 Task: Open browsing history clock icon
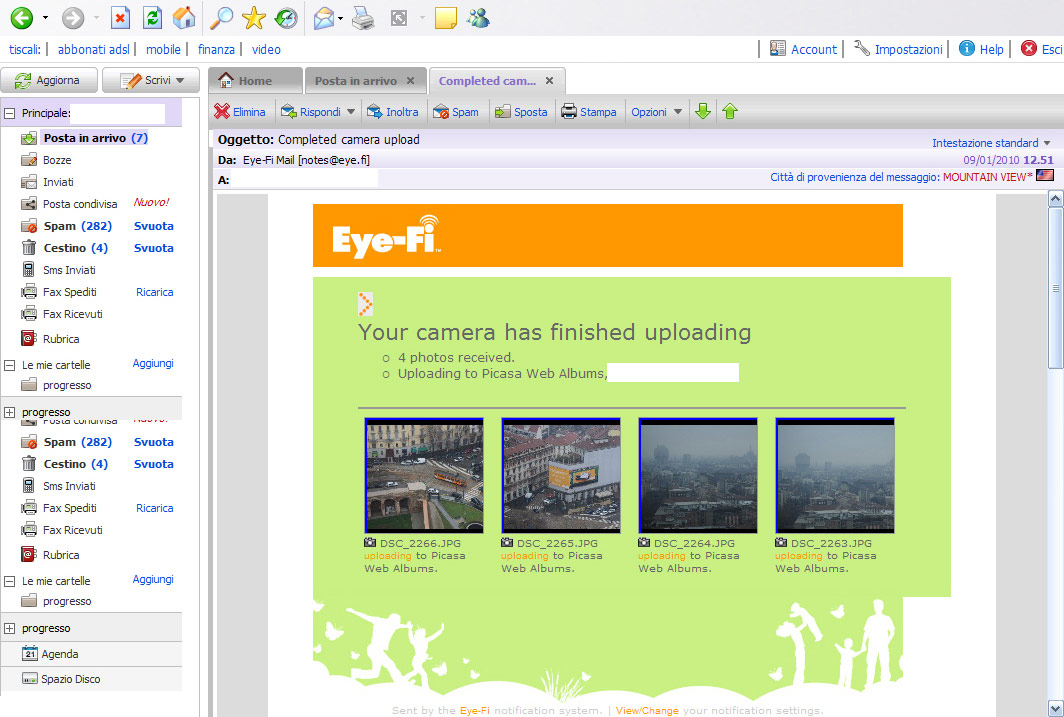pyautogui.click(x=286, y=18)
